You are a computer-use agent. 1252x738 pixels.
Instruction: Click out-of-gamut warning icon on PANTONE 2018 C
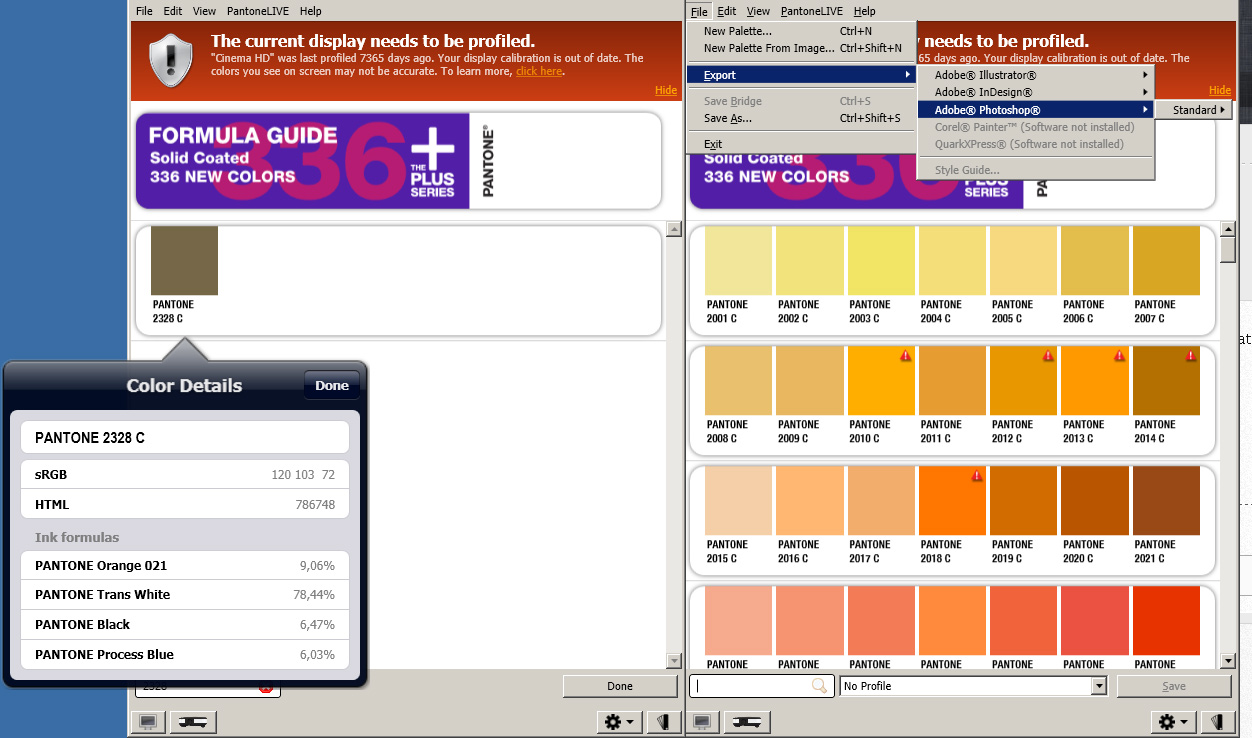tap(976, 475)
